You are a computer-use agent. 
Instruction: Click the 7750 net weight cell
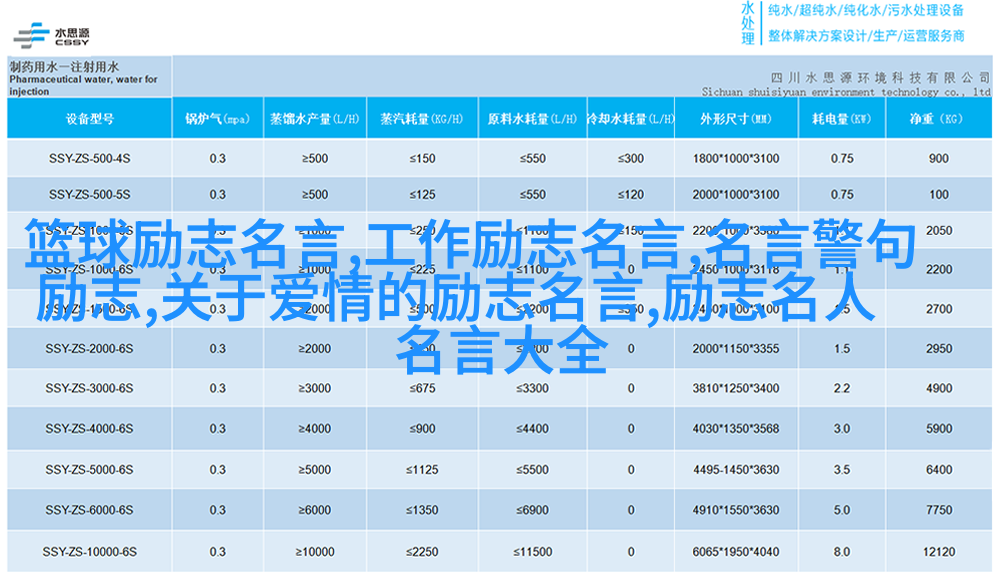(x=939, y=510)
